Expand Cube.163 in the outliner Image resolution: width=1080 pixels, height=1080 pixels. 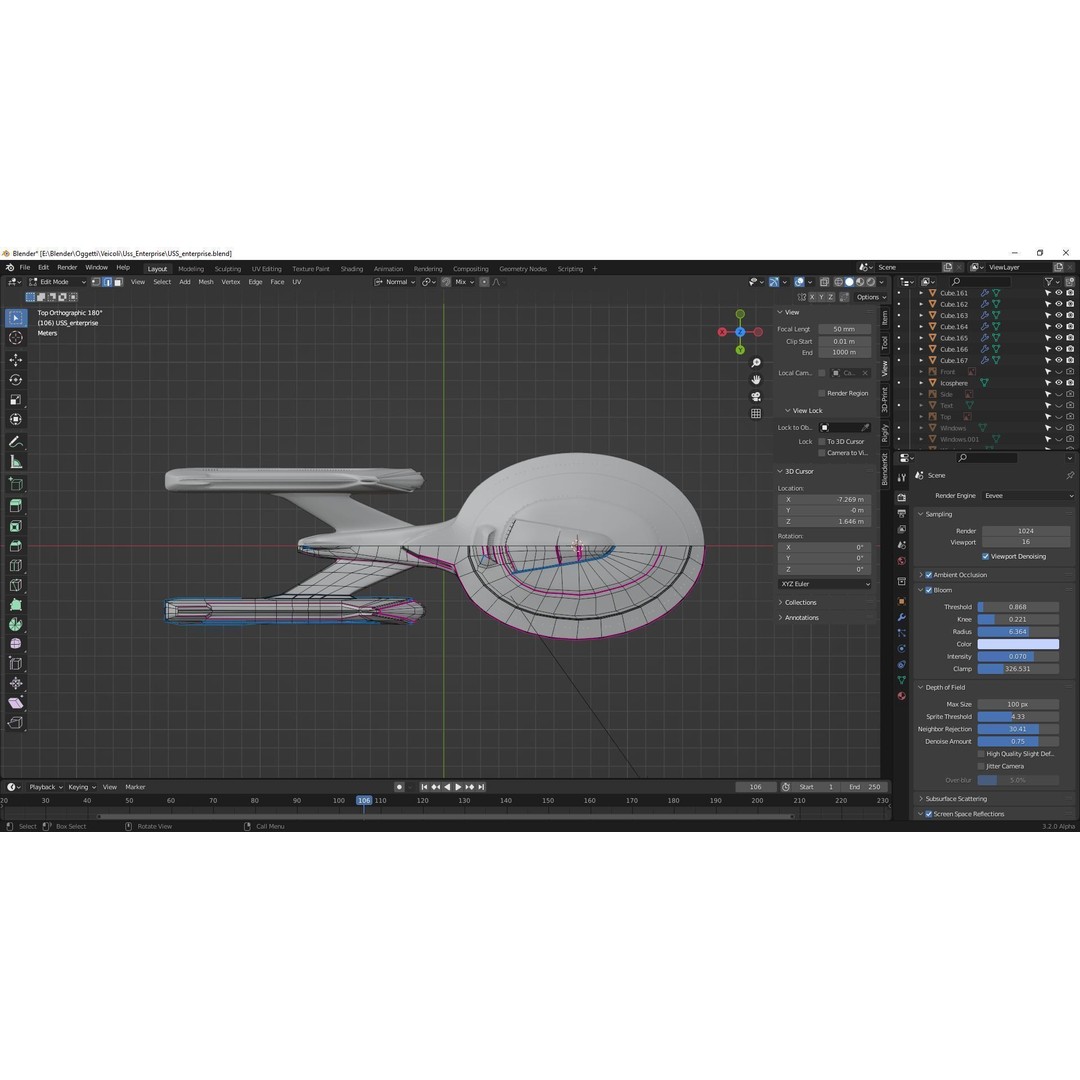pos(921,316)
